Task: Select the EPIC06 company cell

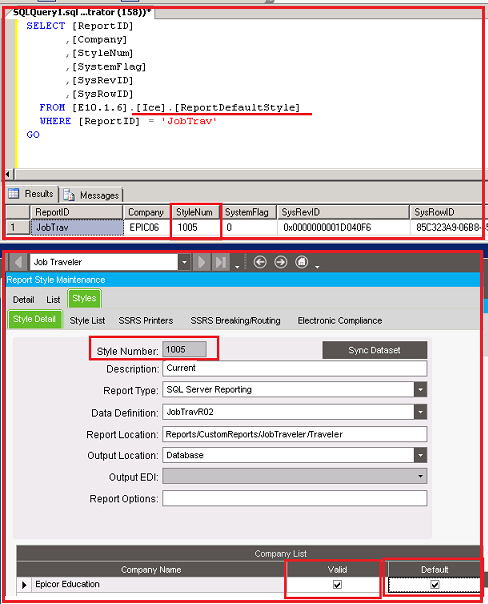Action: [146, 228]
